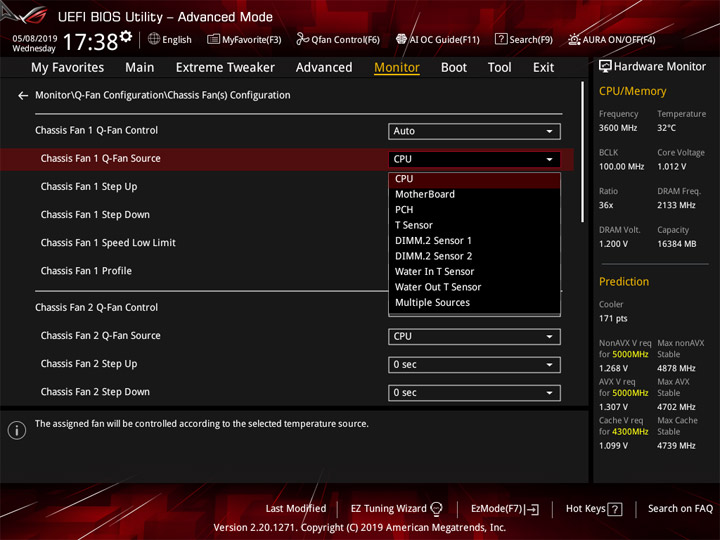The width and height of the screenshot is (720, 540).
Task: Select Chassis Fan 1 Q-Fan Source row
Action: coord(287,159)
